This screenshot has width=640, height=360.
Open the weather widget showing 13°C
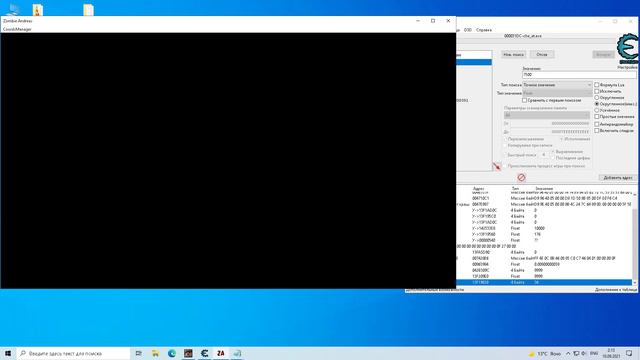point(544,353)
